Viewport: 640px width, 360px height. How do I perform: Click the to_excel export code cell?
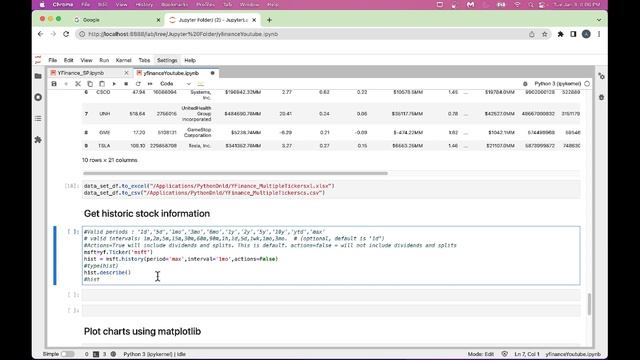tap(331, 189)
